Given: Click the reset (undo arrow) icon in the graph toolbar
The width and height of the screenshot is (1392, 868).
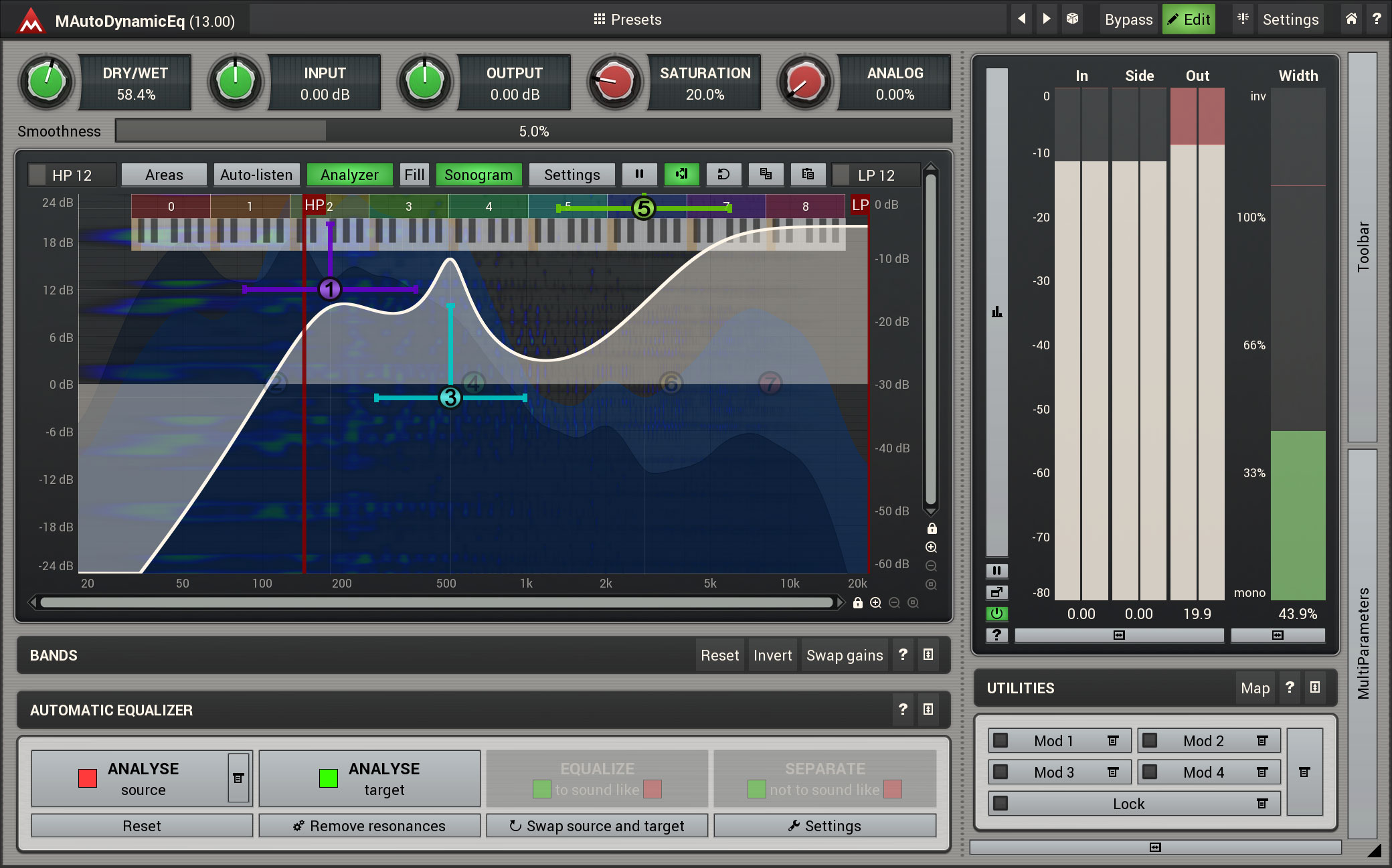Looking at the screenshot, I should coord(723,175).
